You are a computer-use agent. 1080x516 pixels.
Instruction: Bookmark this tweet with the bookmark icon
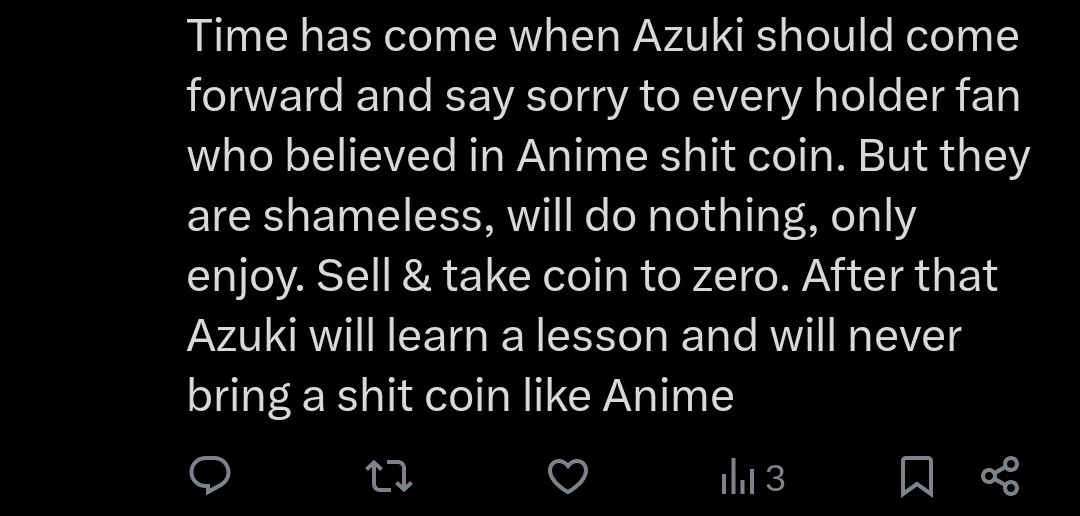[x=917, y=477]
